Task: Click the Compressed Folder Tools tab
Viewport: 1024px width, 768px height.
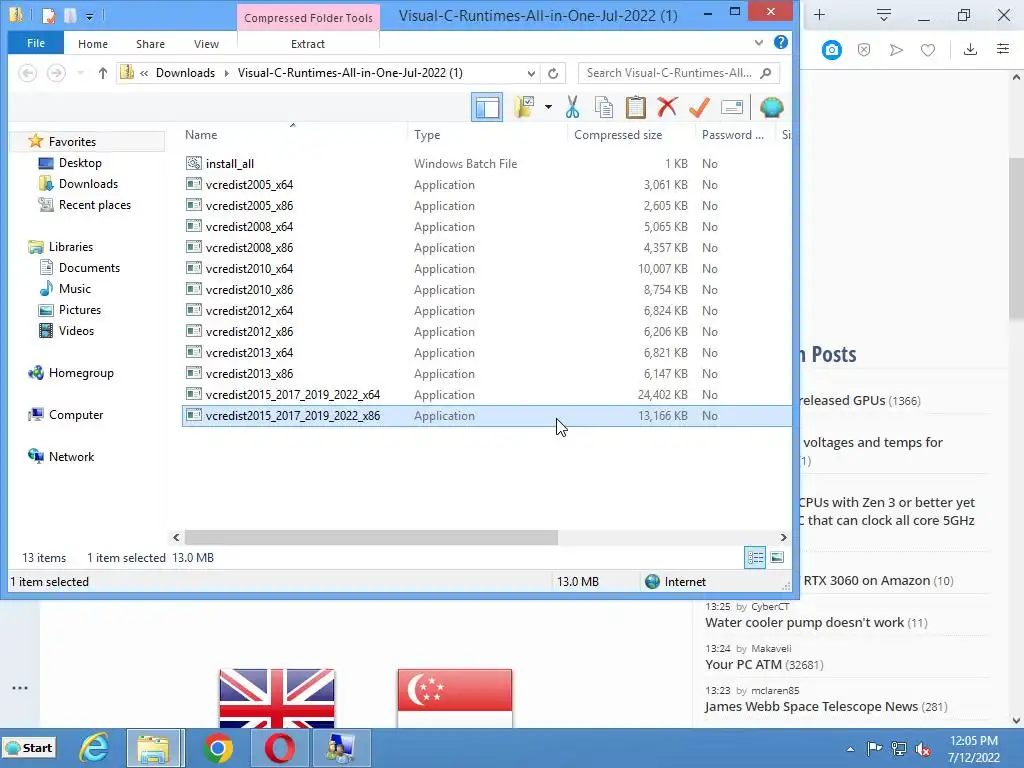Action: pos(308,18)
